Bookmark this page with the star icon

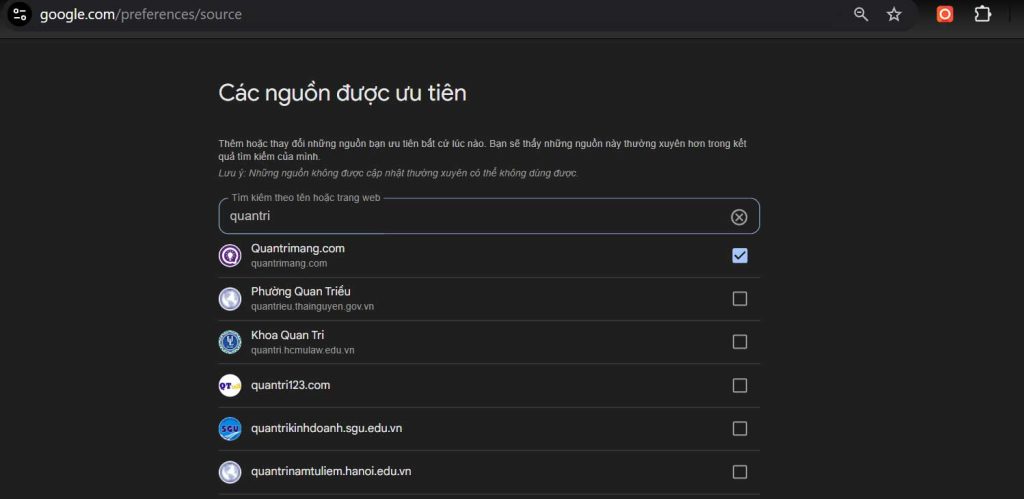(x=894, y=14)
